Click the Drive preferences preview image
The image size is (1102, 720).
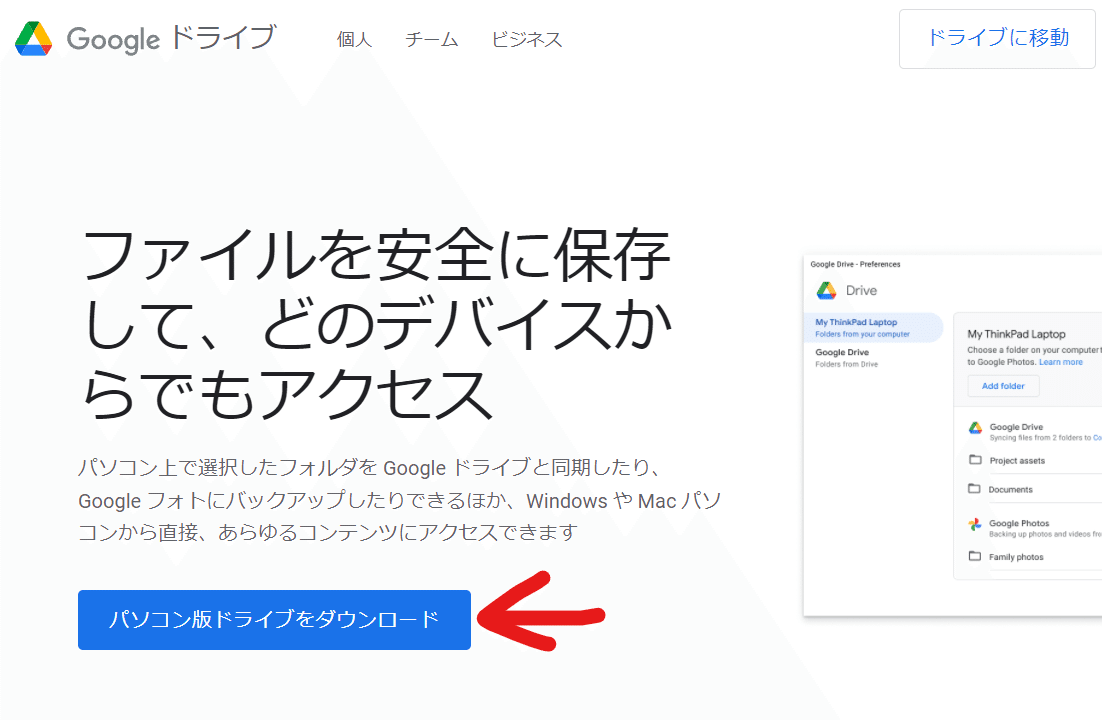coord(952,435)
